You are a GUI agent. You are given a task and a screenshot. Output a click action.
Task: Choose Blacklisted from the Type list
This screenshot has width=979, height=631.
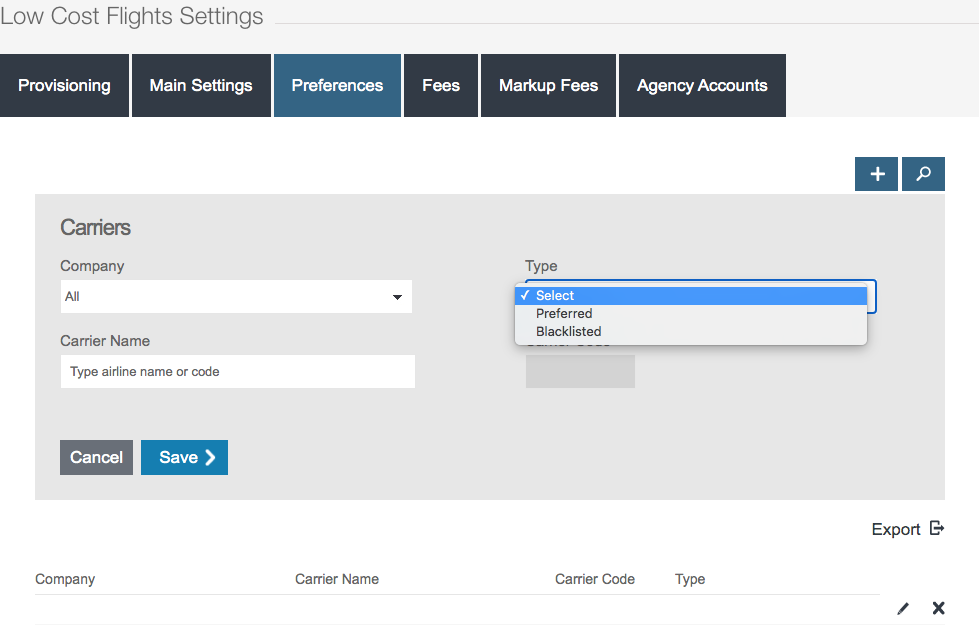click(568, 331)
